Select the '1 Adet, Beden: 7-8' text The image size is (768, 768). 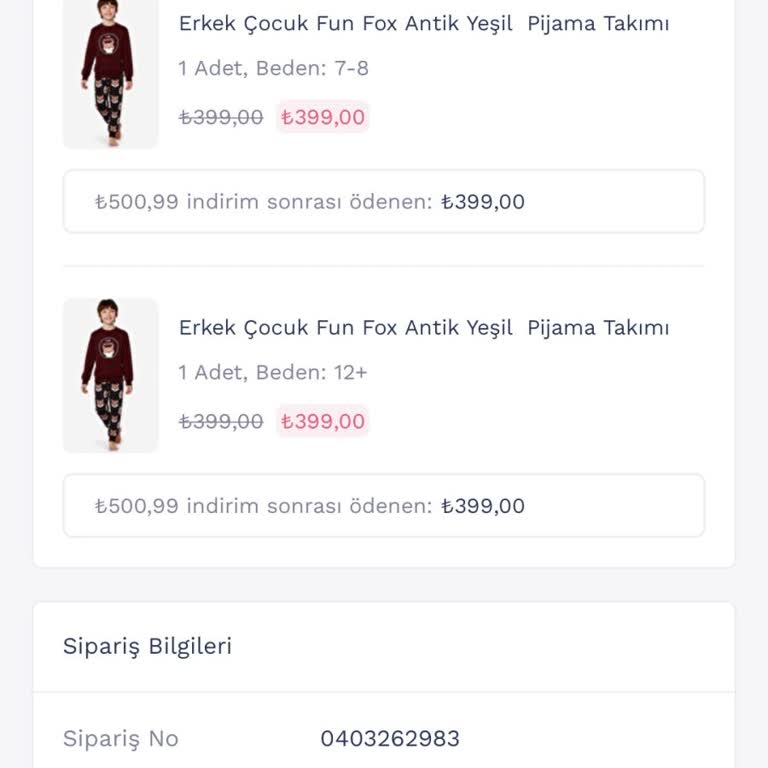tap(273, 68)
